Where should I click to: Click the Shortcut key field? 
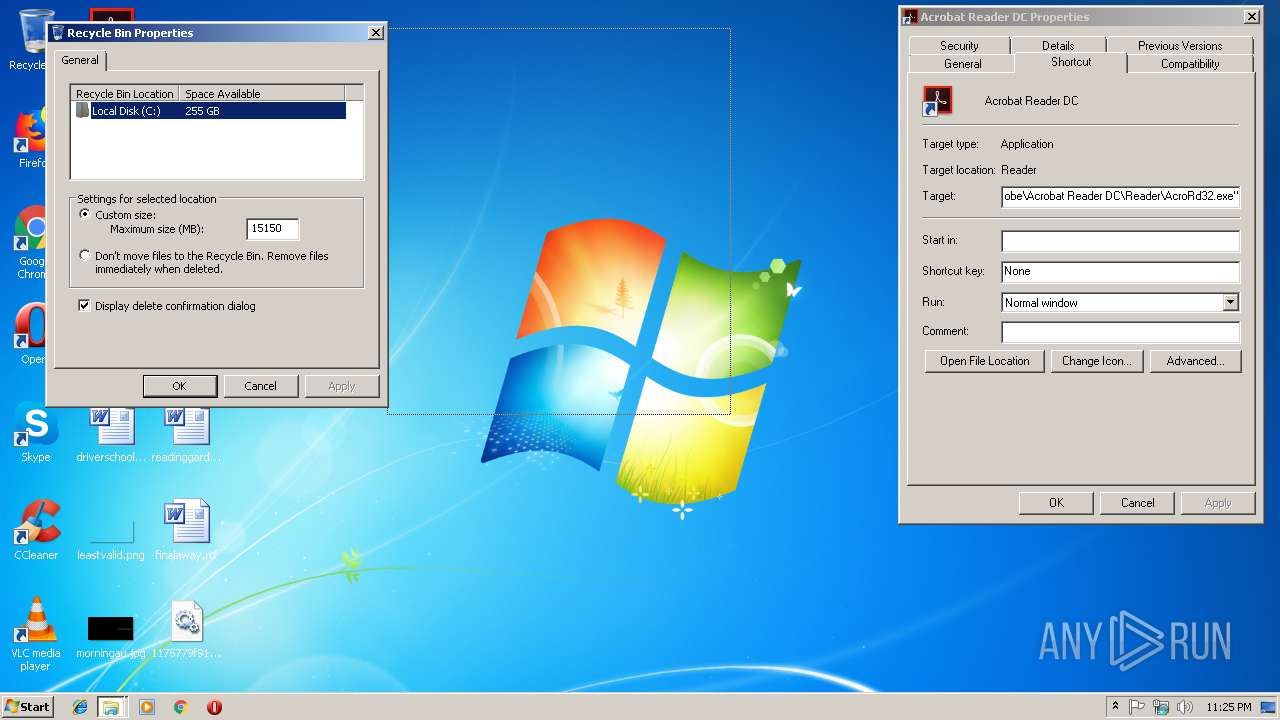point(1120,271)
